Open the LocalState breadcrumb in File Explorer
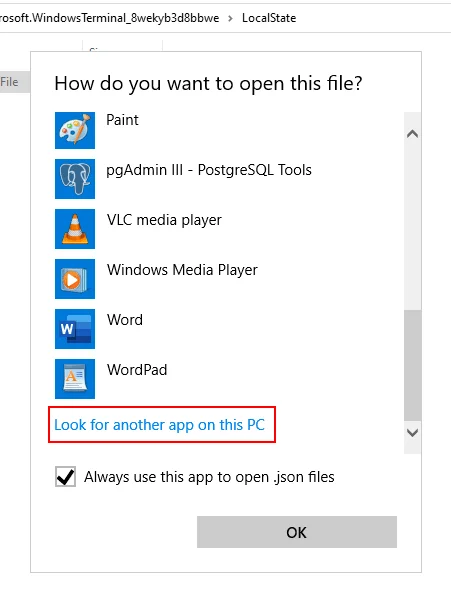Image resolution: width=451 pixels, height=594 pixels. (x=269, y=18)
